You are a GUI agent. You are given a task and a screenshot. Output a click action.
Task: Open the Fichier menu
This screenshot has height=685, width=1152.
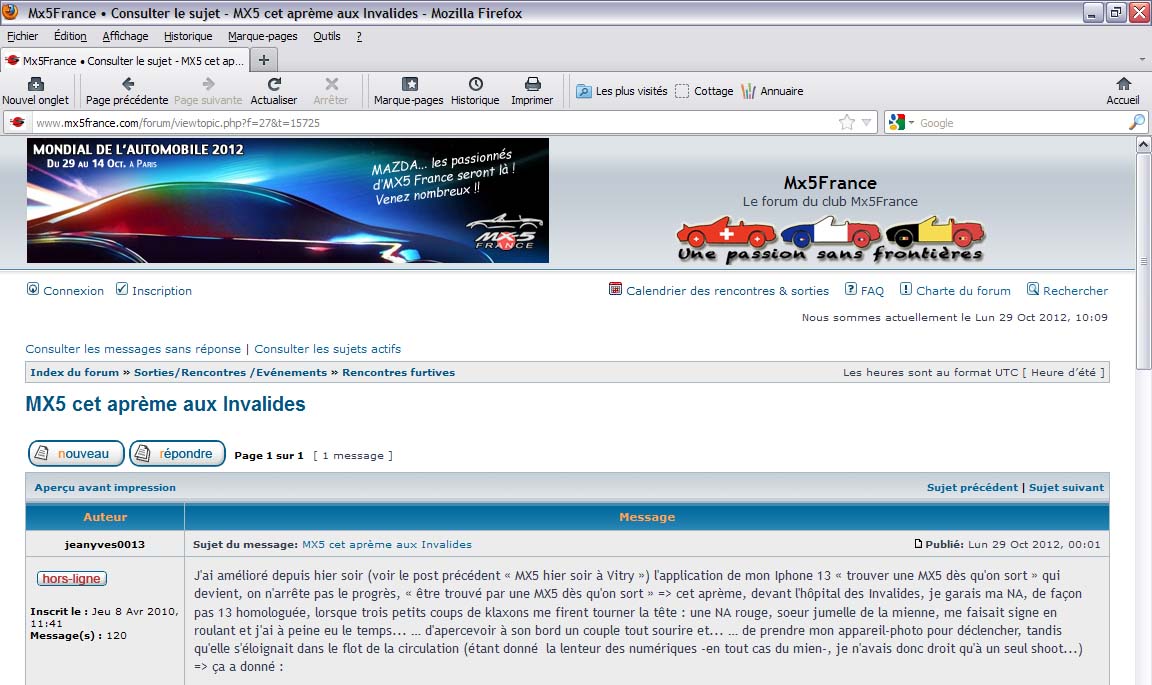point(23,36)
